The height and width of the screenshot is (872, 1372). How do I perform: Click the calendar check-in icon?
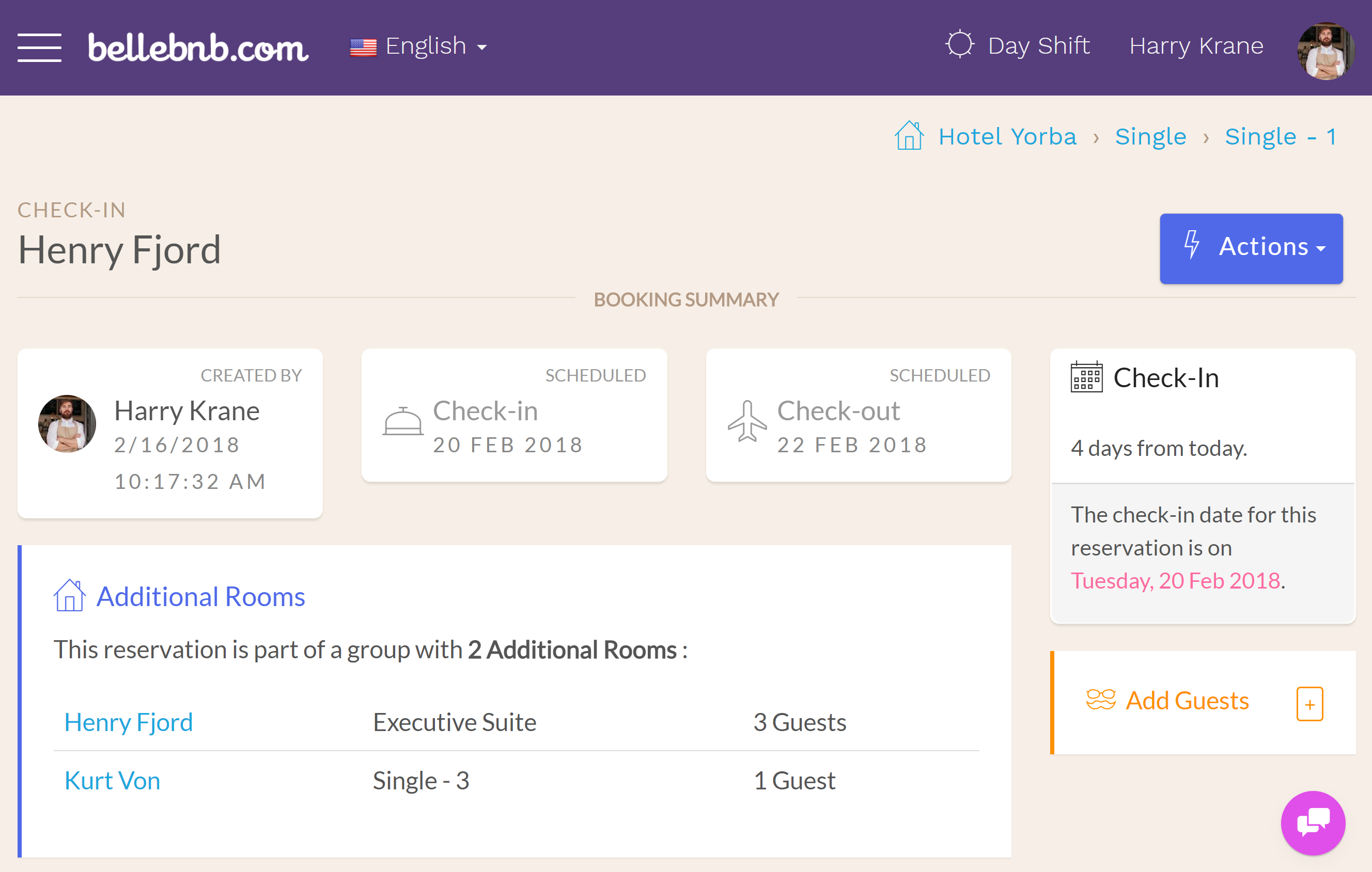(x=1084, y=377)
